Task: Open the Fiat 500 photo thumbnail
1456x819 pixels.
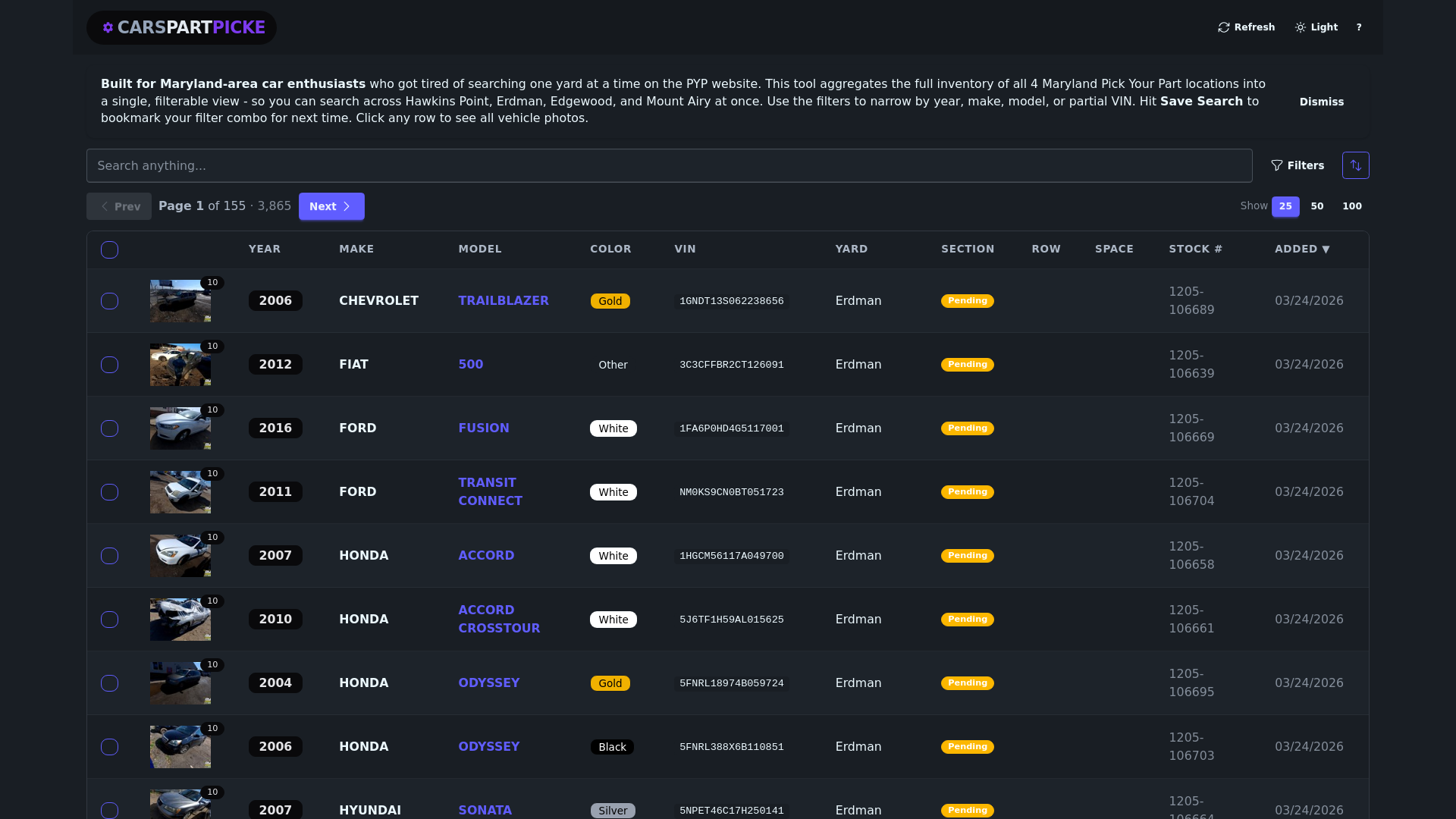Action: (180, 365)
